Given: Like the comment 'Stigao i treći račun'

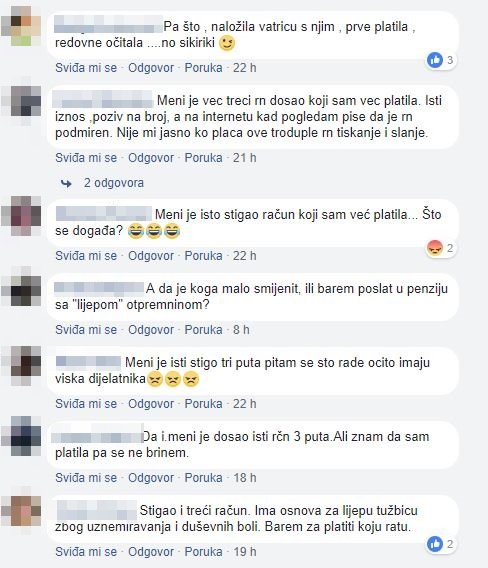Looking at the screenshot, I should point(86,552).
